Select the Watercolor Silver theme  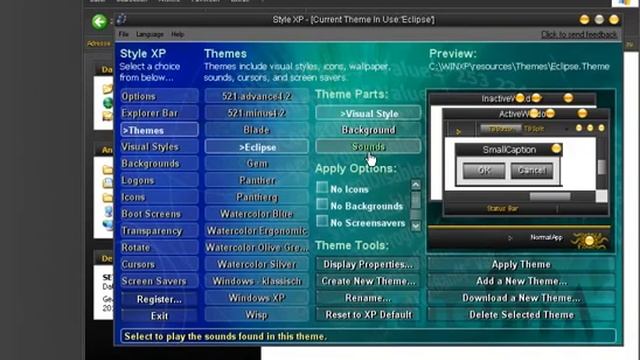pyautogui.click(x=256, y=264)
